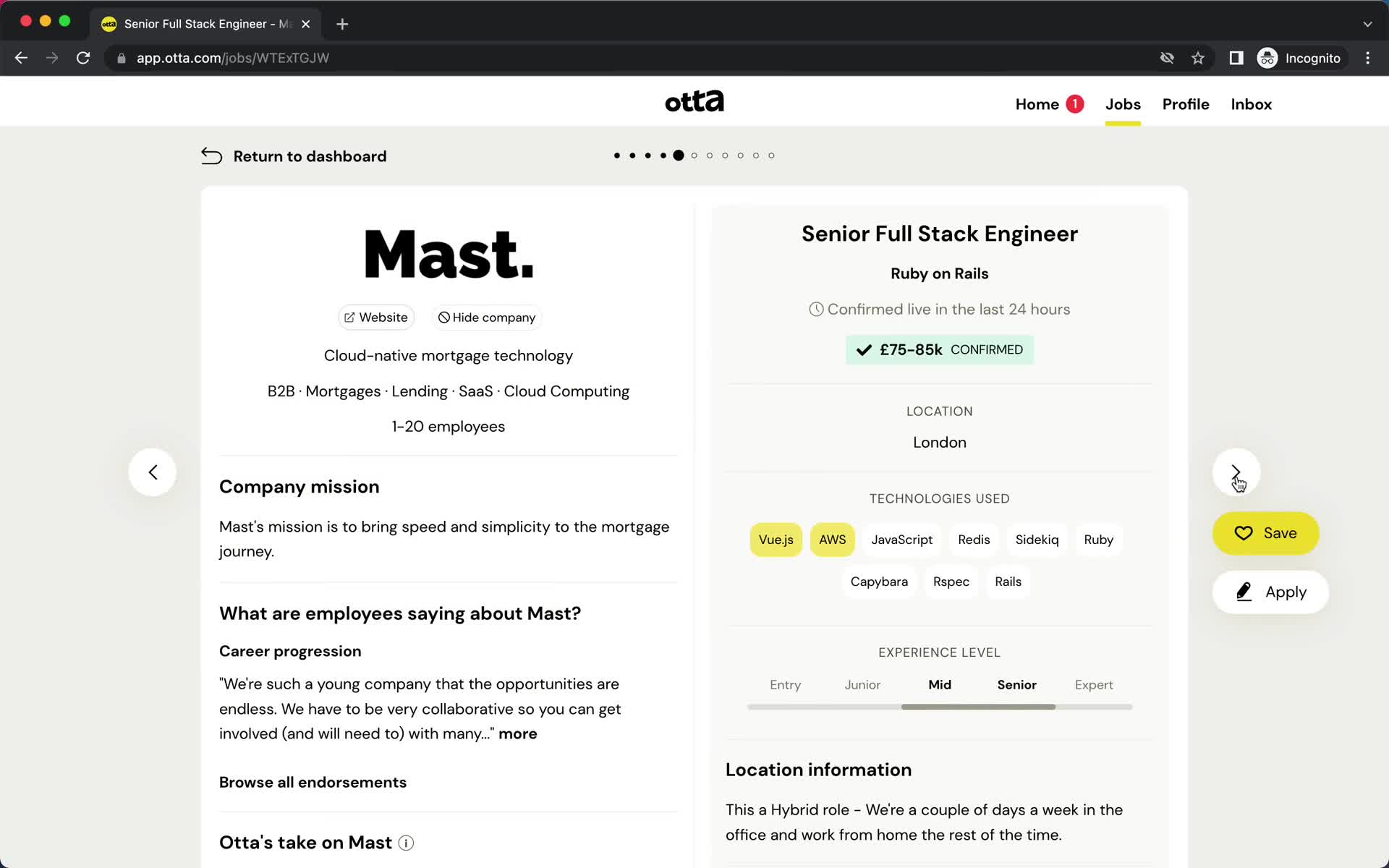
Task: Click the site lock icon in the address bar
Action: click(122, 58)
